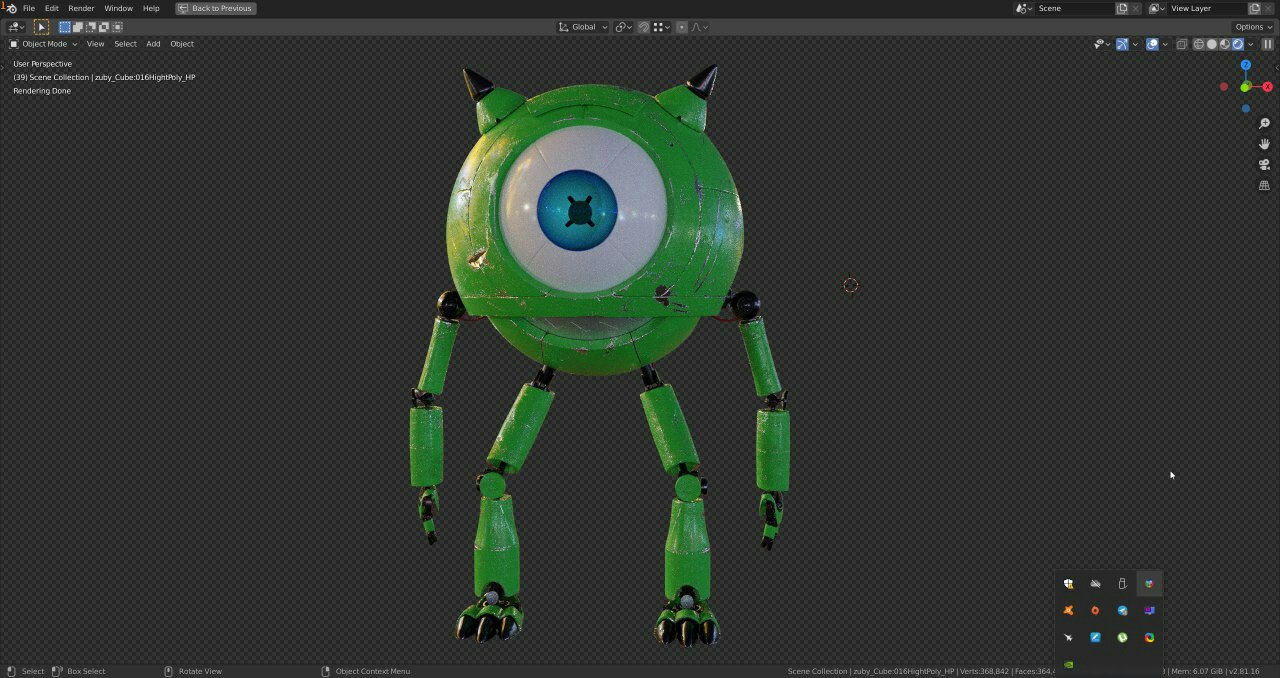The width and height of the screenshot is (1280, 678).
Task: Select the Tweak select tool icon
Action: click(x=41, y=27)
